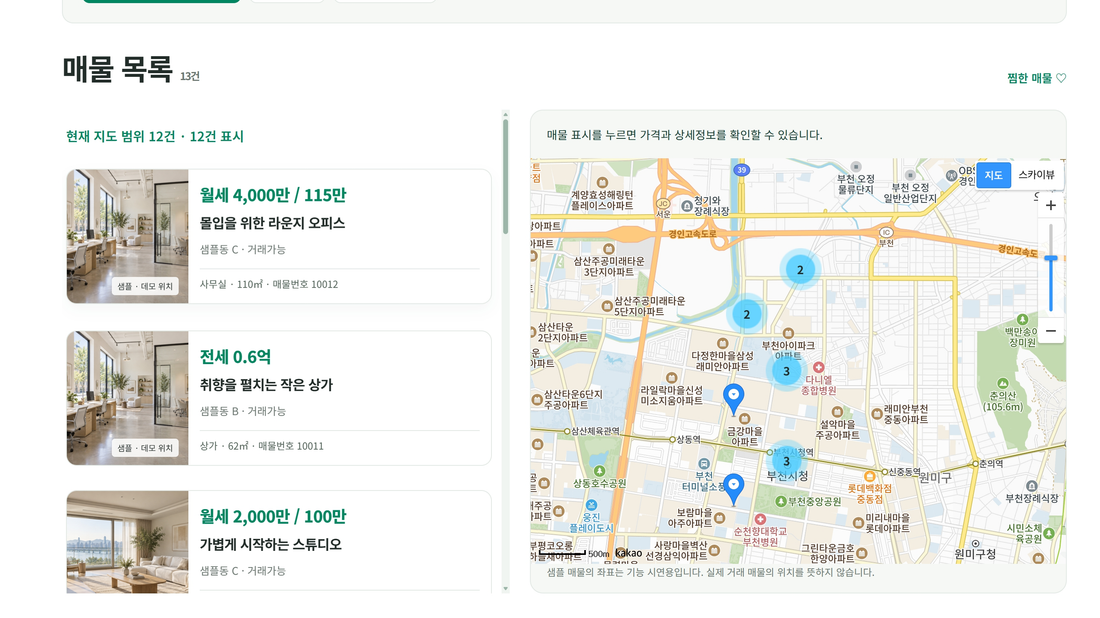
Task: Click Kakao logo on the map
Action: (x=629, y=553)
